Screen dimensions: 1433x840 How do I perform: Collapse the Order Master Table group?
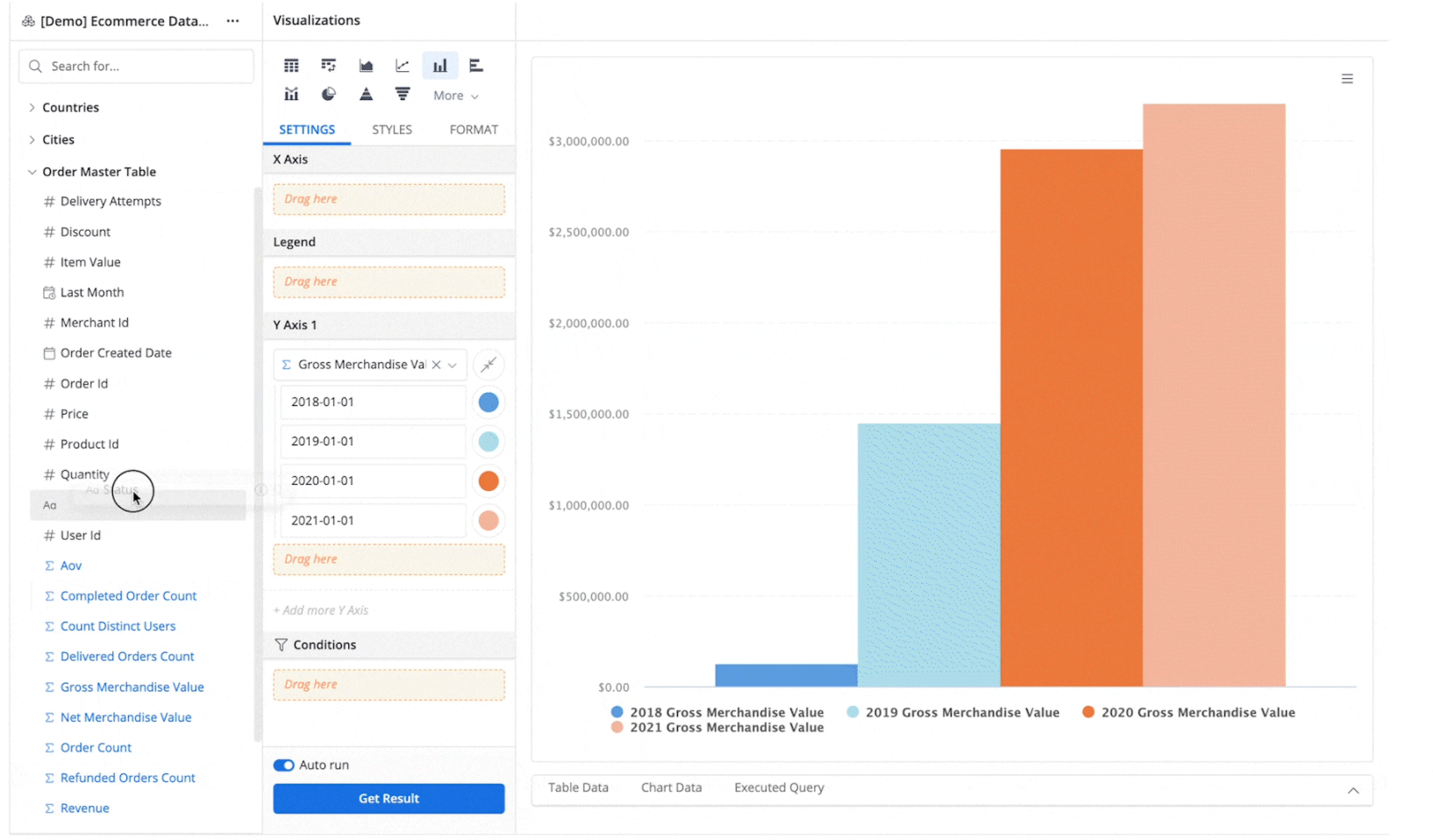pos(32,172)
